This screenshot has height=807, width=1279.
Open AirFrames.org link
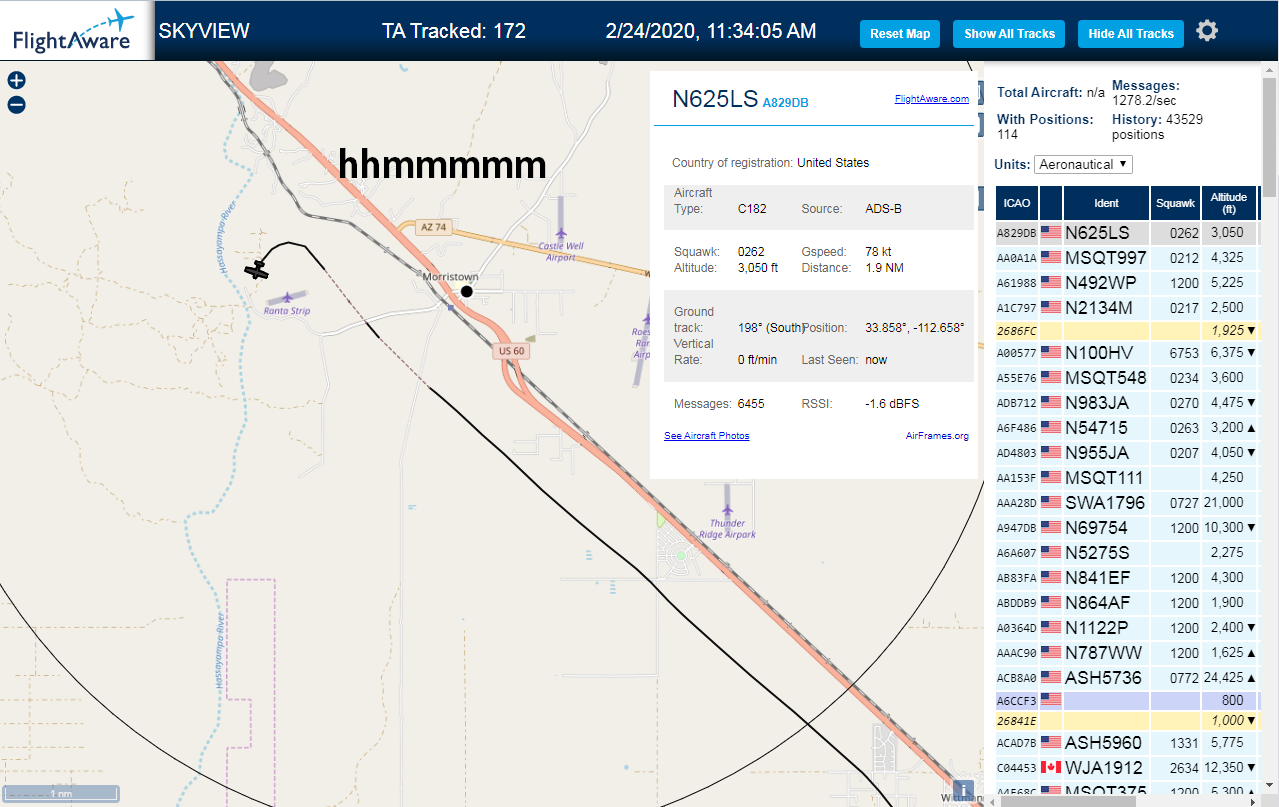937,436
